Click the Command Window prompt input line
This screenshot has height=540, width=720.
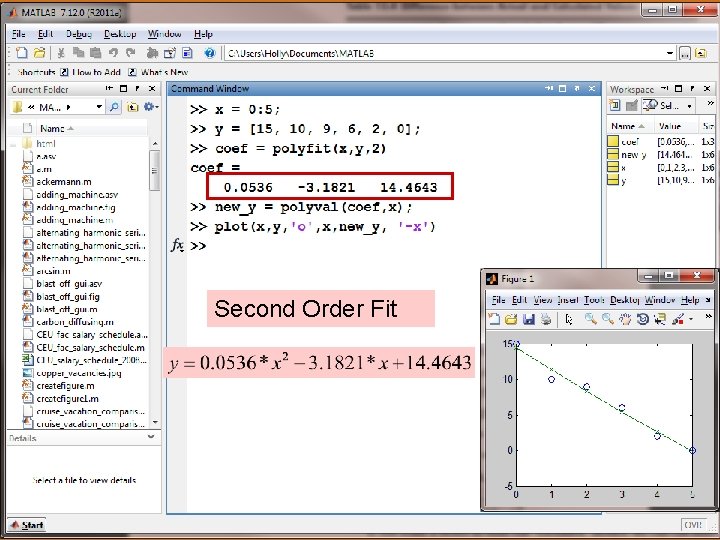[x=395, y=246]
